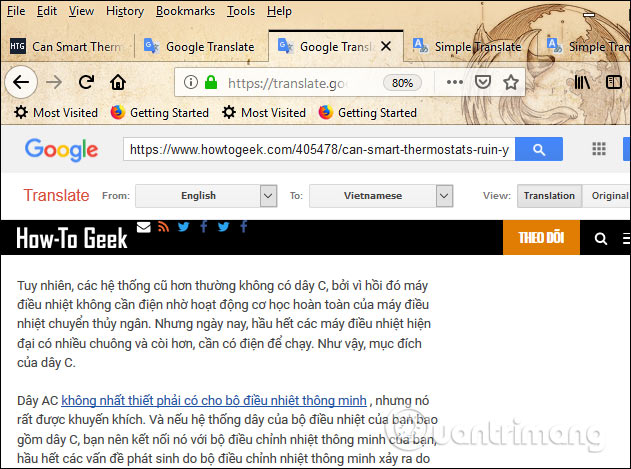Screen dimensions: 631x469
Task: Show the sidebars icon
Action: 614,82
